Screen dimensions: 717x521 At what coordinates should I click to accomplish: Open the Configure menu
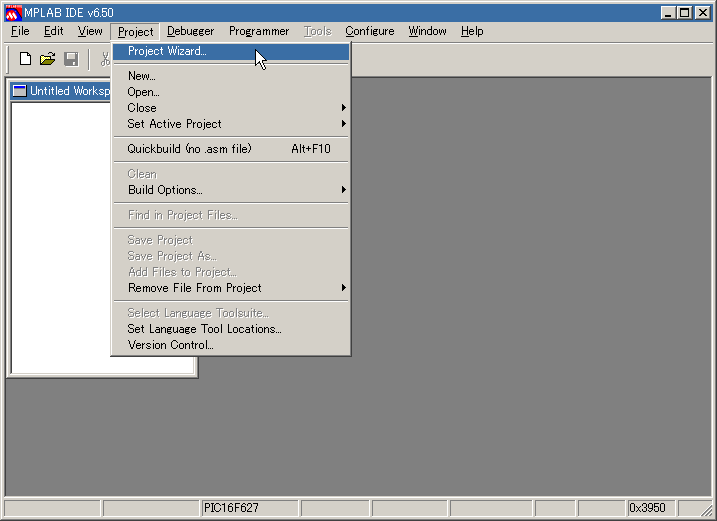pos(369,31)
